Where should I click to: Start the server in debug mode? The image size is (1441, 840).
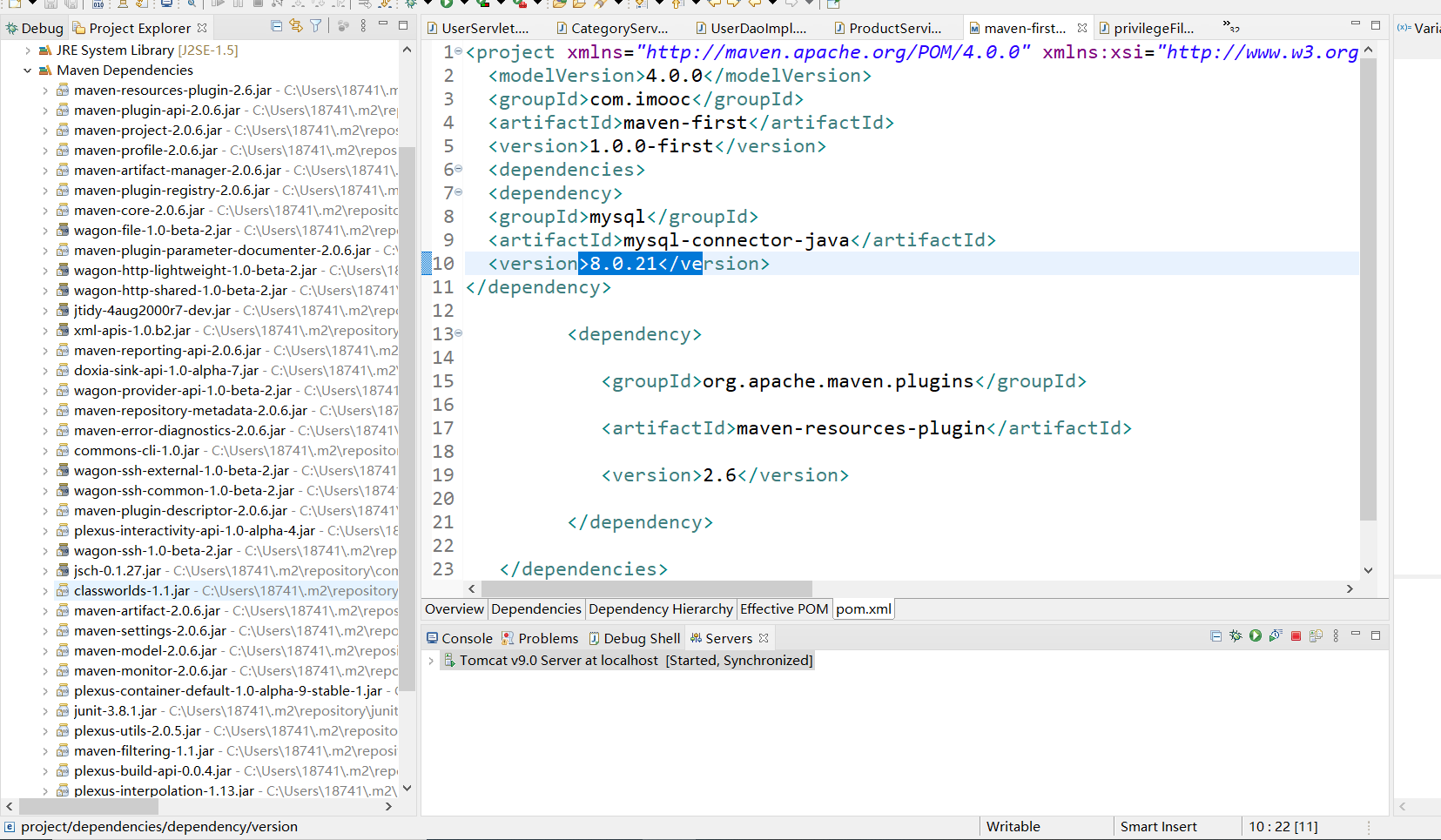click(1236, 636)
